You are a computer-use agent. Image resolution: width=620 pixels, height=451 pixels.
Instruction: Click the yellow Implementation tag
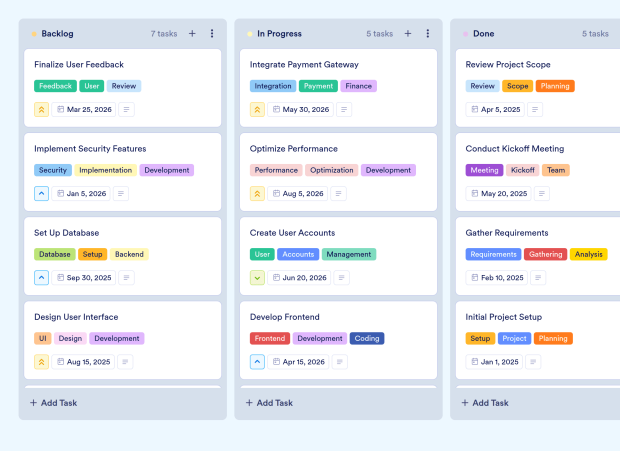pos(106,170)
